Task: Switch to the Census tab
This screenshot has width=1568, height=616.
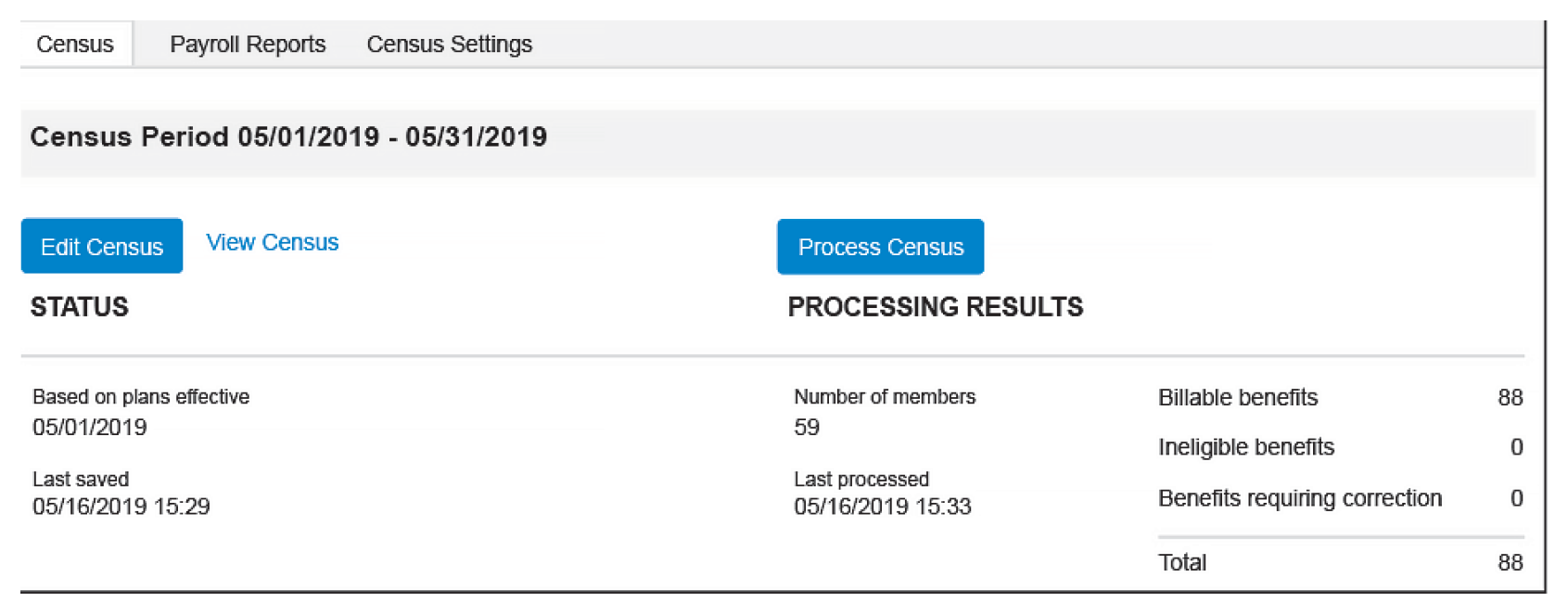Action: coord(75,45)
